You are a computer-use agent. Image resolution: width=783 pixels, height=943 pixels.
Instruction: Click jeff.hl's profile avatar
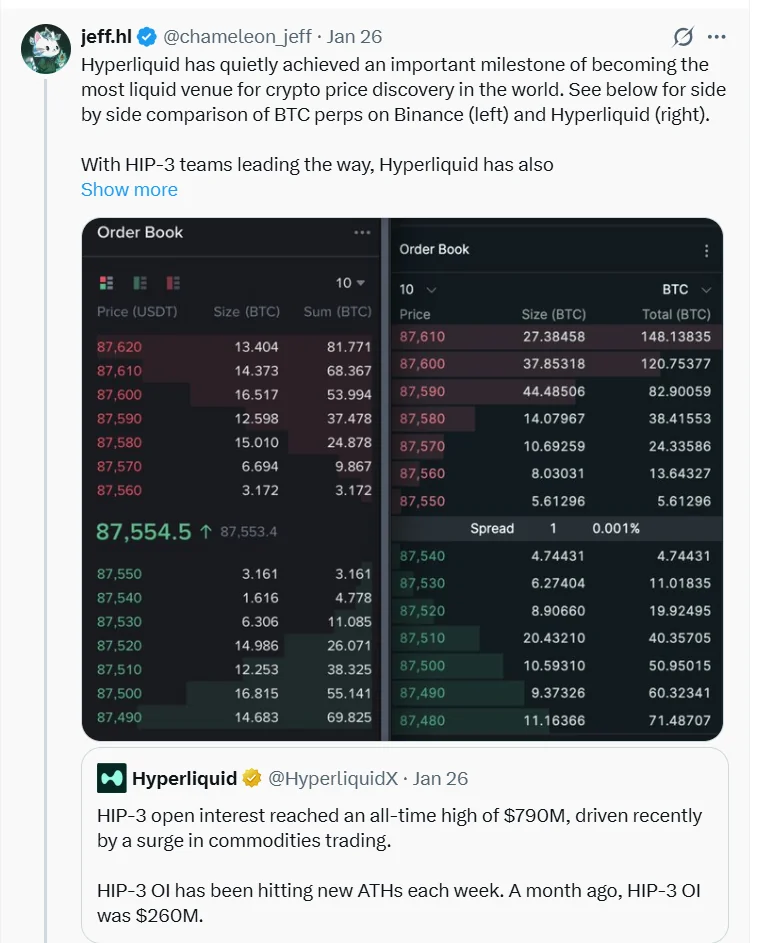tap(44, 44)
